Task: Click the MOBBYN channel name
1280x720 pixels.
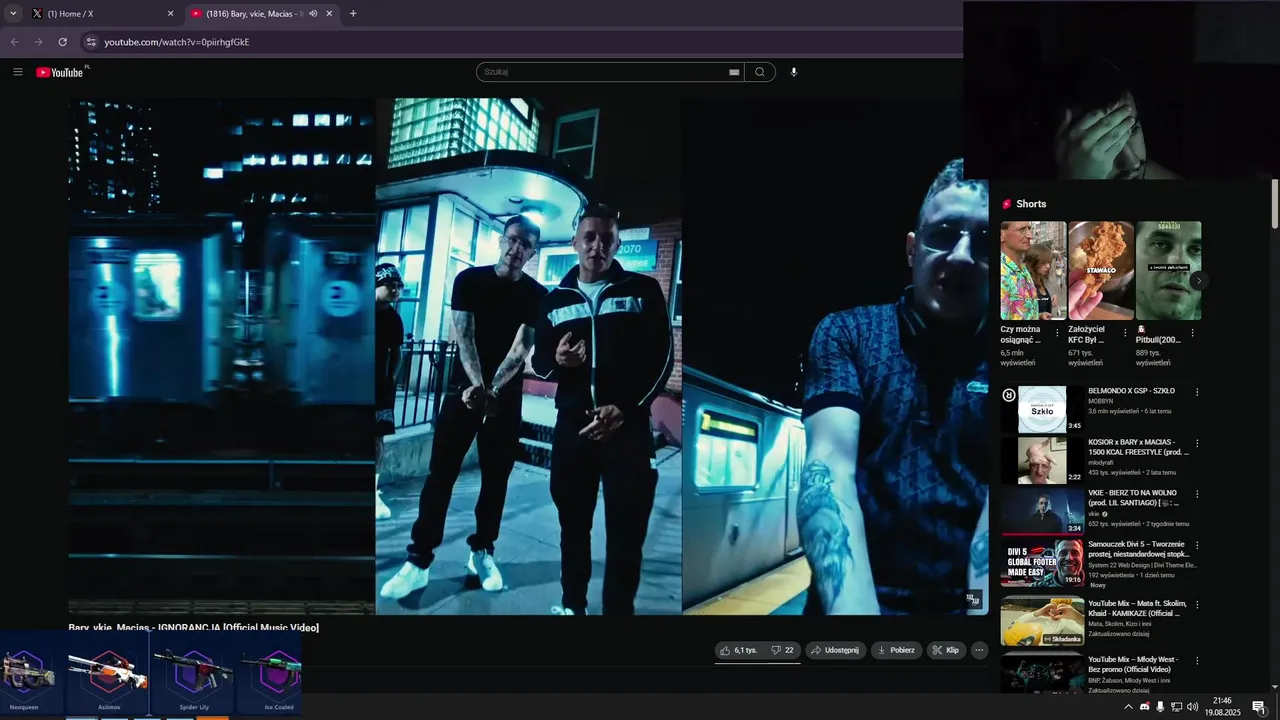Action: pyautogui.click(x=1100, y=401)
